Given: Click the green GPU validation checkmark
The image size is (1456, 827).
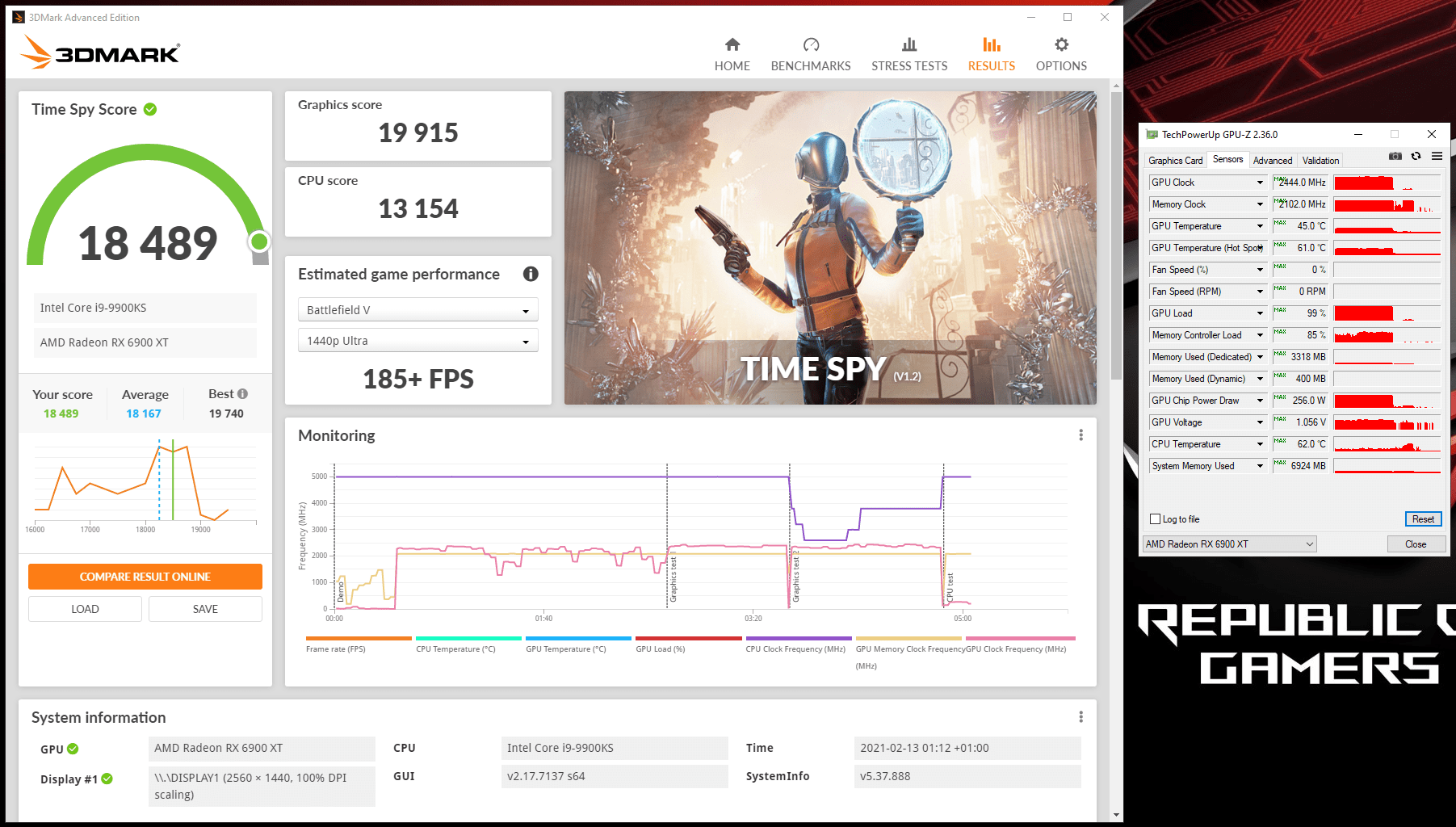Looking at the screenshot, I should tap(73, 749).
